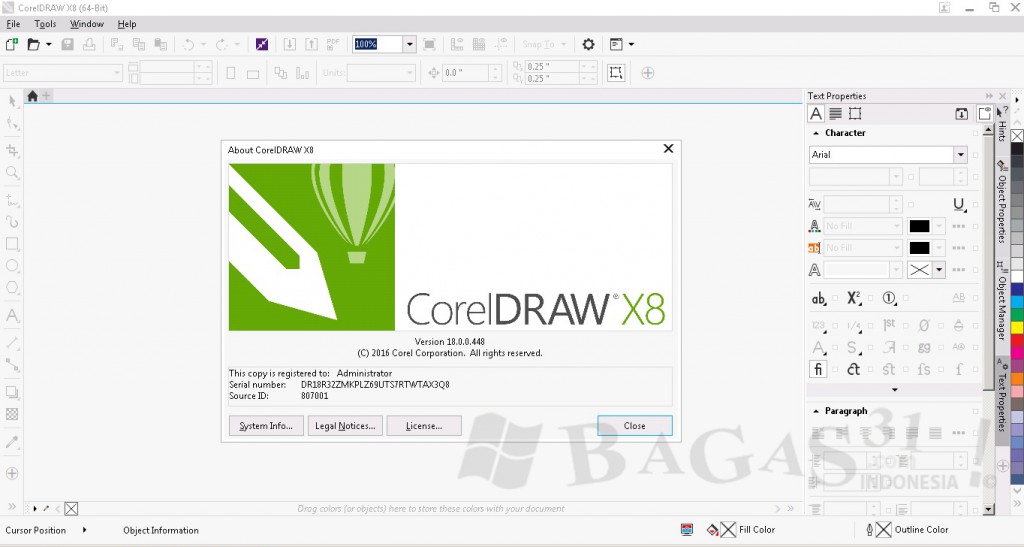
Task: Open a file with the Open folder icon
Action: pos(33,44)
